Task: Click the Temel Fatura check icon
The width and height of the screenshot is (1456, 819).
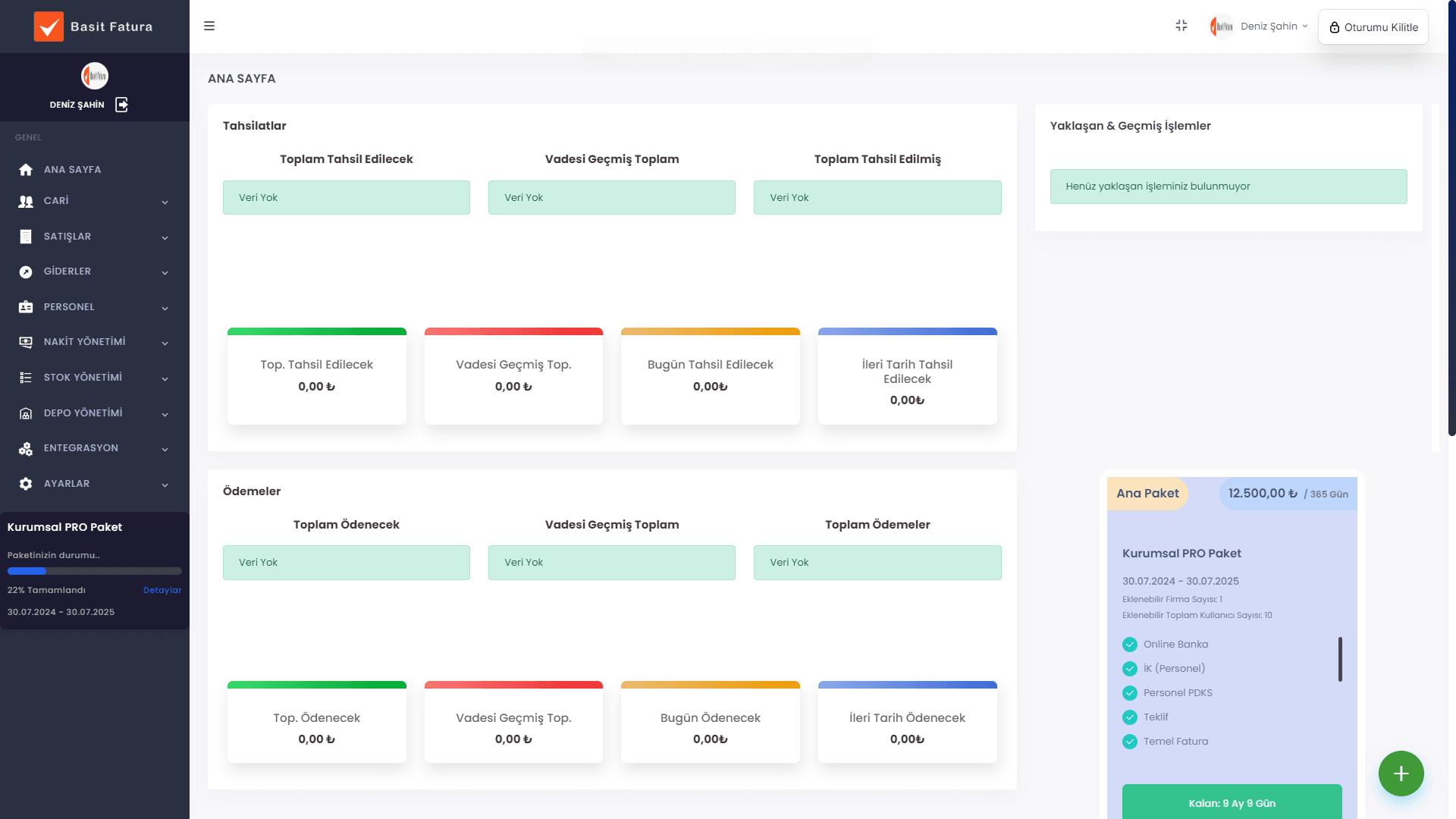Action: pyautogui.click(x=1130, y=742)
